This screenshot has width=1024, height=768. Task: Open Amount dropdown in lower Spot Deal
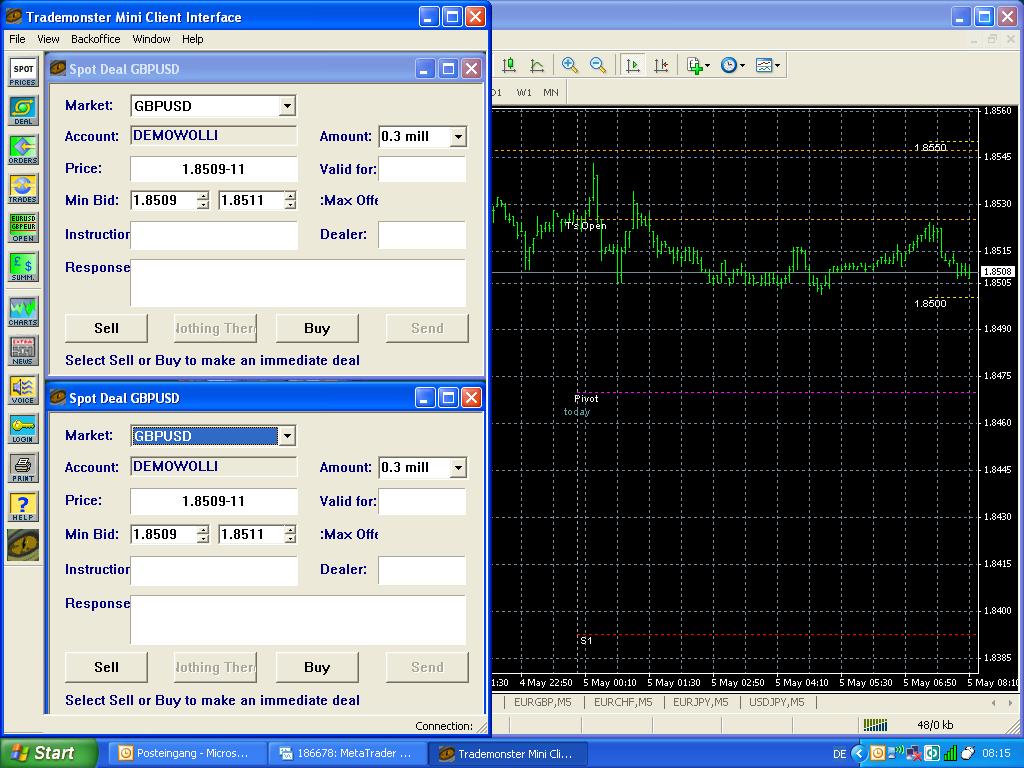458,467
